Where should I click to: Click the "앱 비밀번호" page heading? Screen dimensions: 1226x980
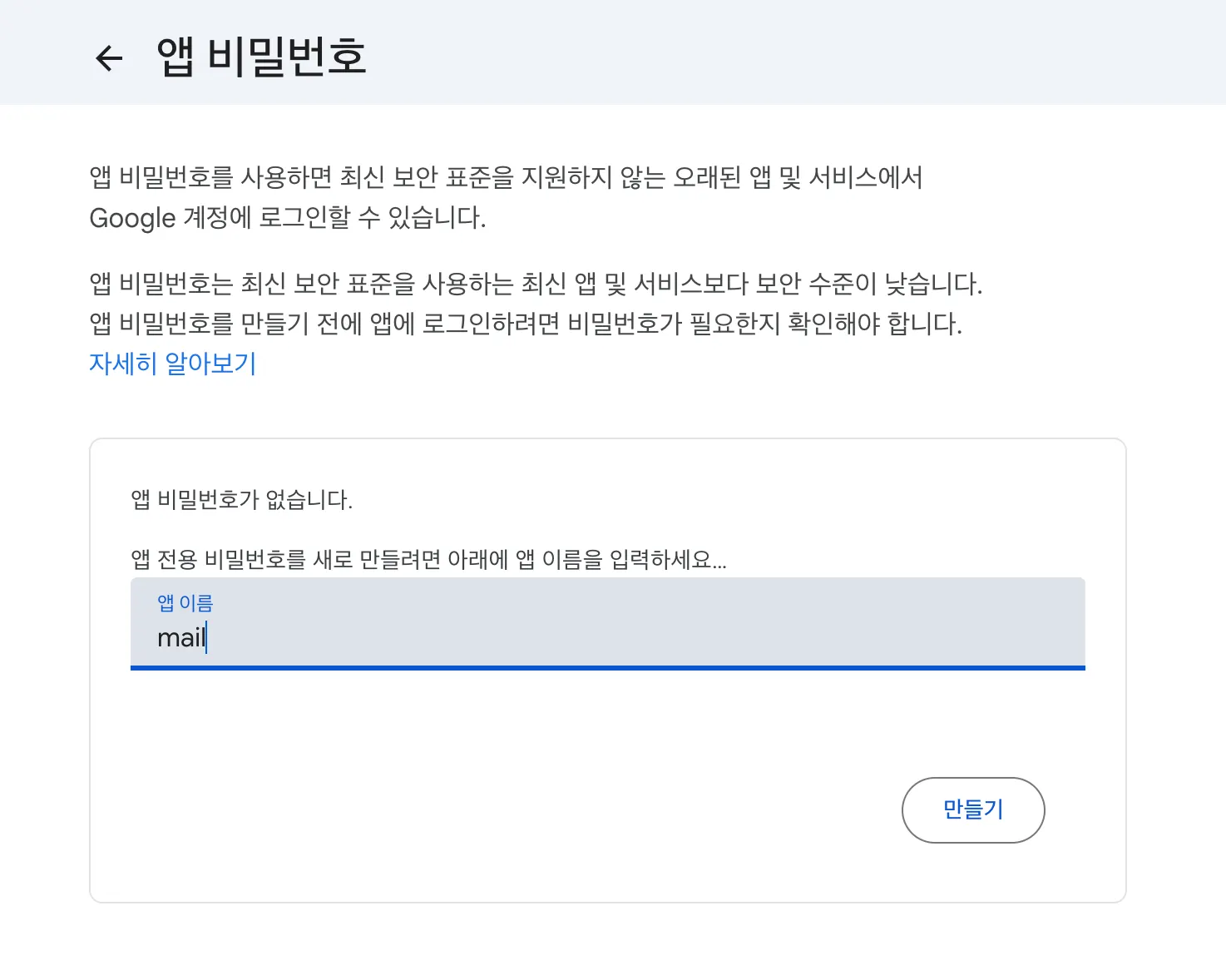point(261,57)
